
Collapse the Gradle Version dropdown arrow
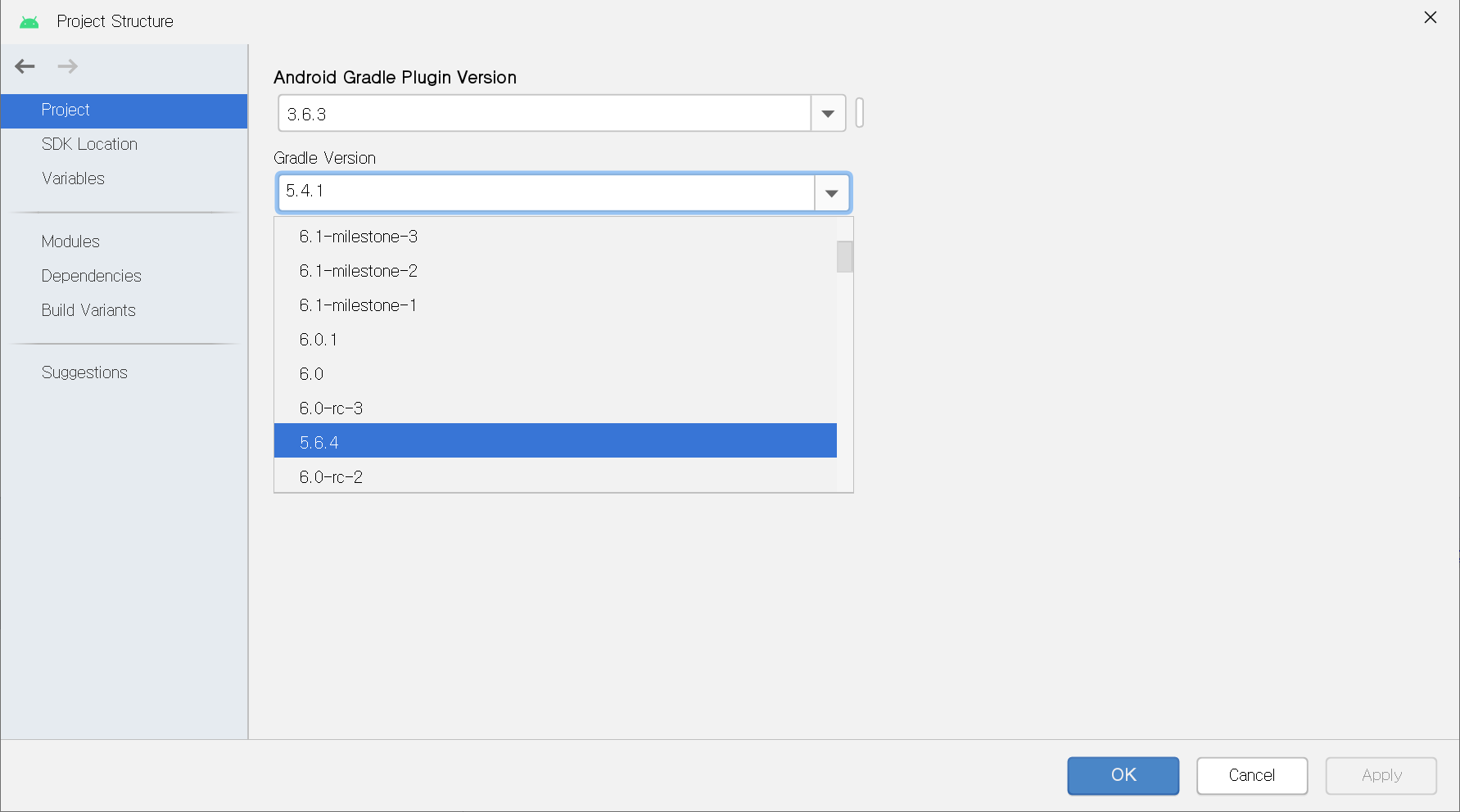pos(832,193)
